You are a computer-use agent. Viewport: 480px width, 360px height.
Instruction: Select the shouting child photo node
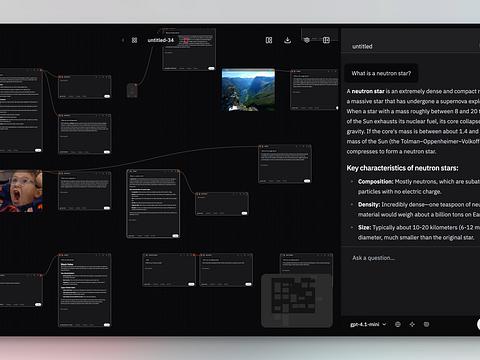(x=21, y=191)
